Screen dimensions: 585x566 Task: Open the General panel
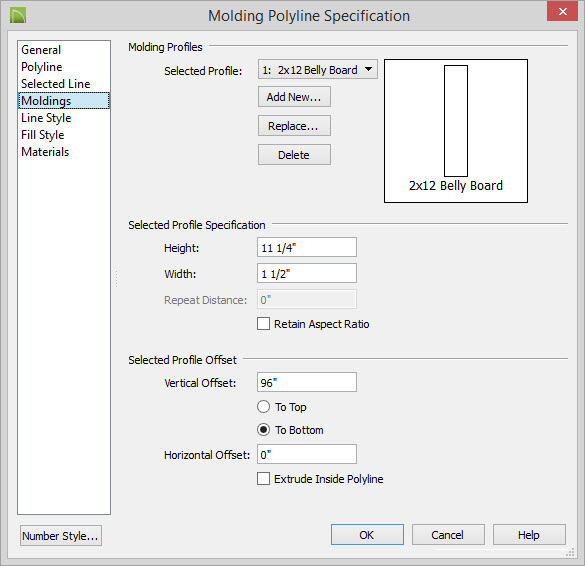coord(41,50)
